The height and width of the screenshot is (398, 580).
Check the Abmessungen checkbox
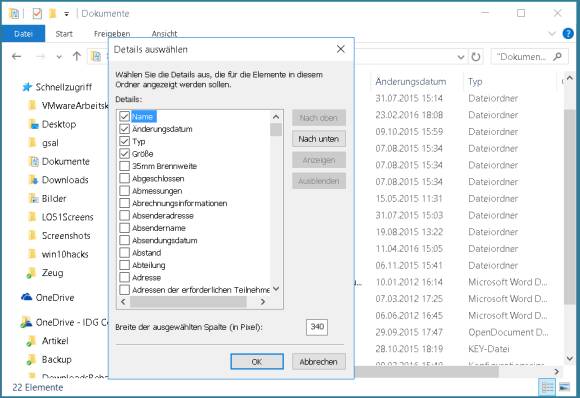[x=124, y=191]
